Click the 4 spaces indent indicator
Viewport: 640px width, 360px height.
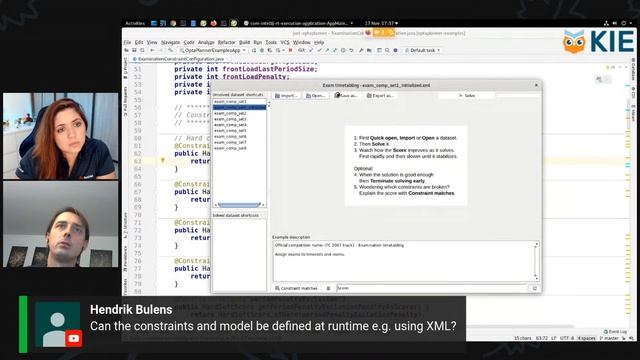click(x=587, y=338)
